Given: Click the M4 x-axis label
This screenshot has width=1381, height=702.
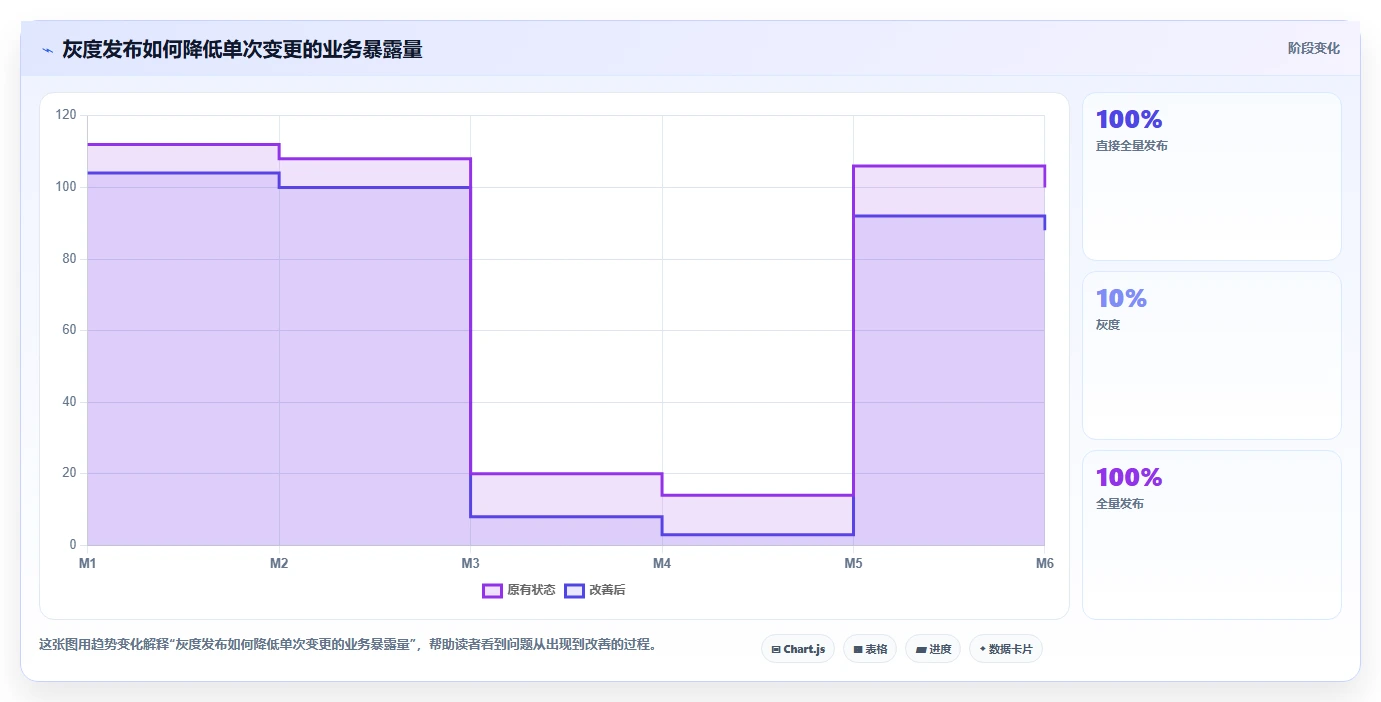Looking at the screenshot, I should pyautogui.click(x=662, y=564).
